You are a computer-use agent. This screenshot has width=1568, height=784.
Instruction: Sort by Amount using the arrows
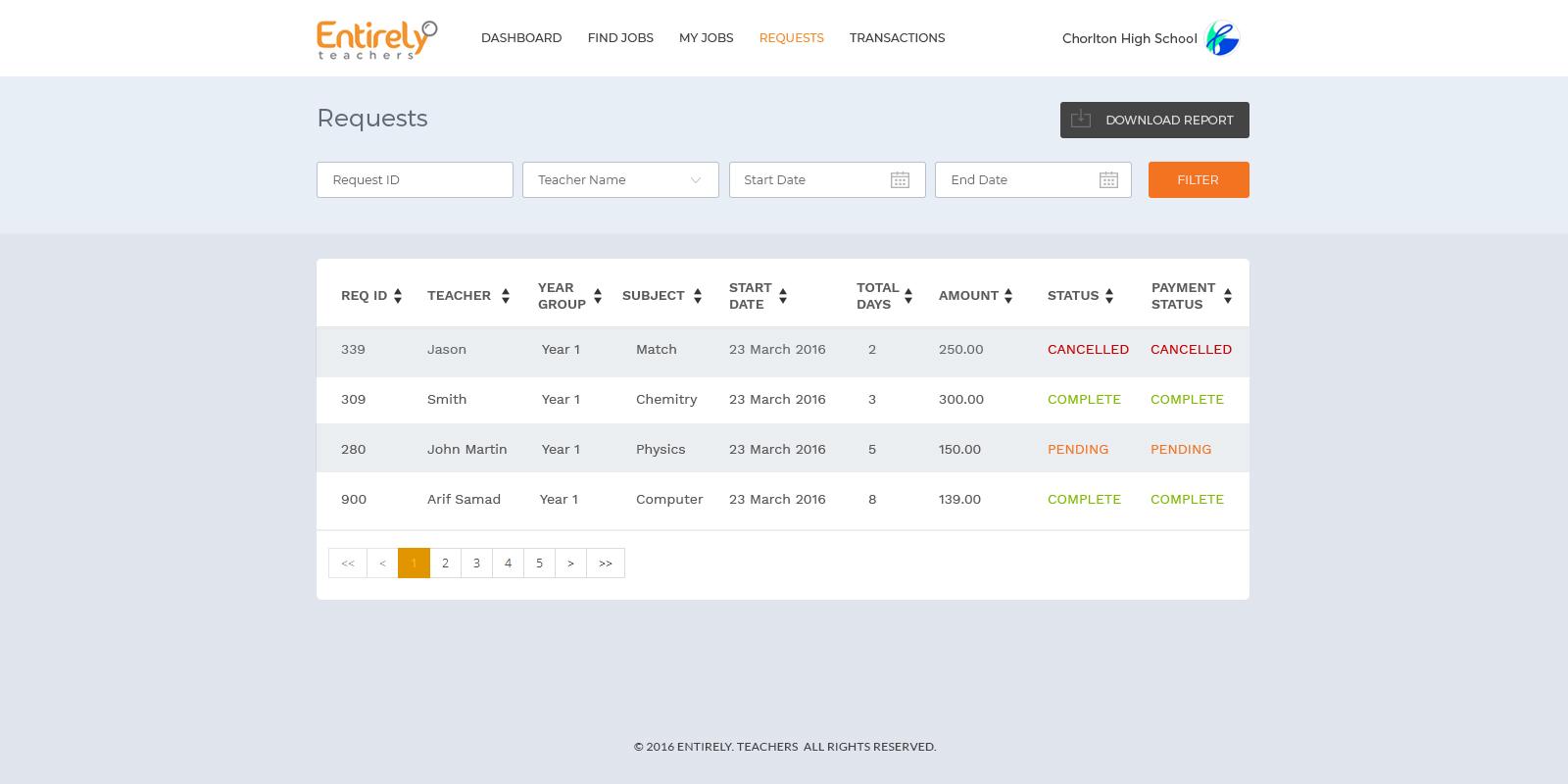1008,296
